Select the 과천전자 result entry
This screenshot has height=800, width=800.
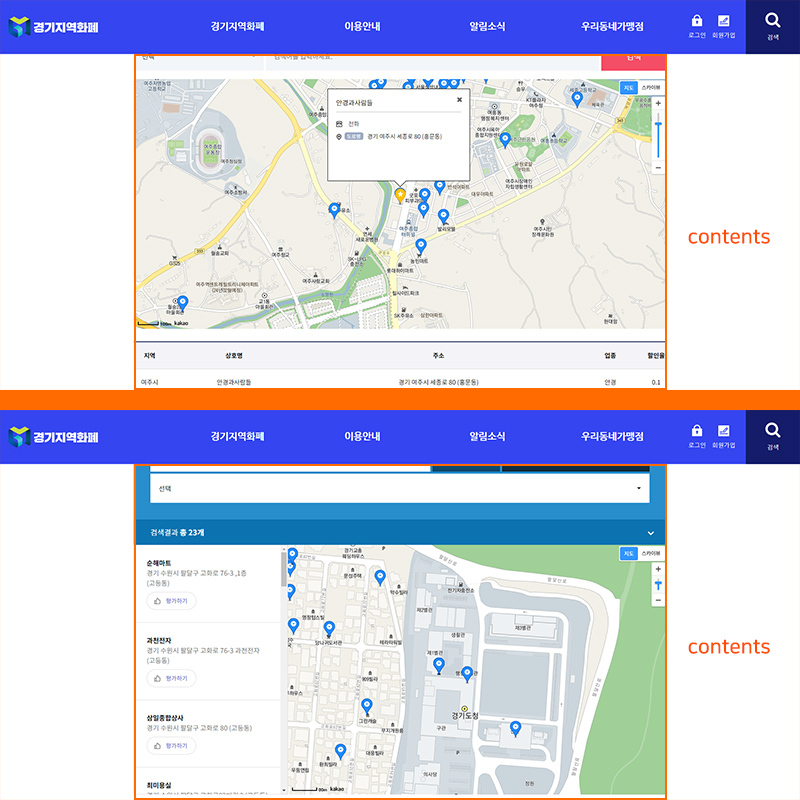(x=208, y=661)
